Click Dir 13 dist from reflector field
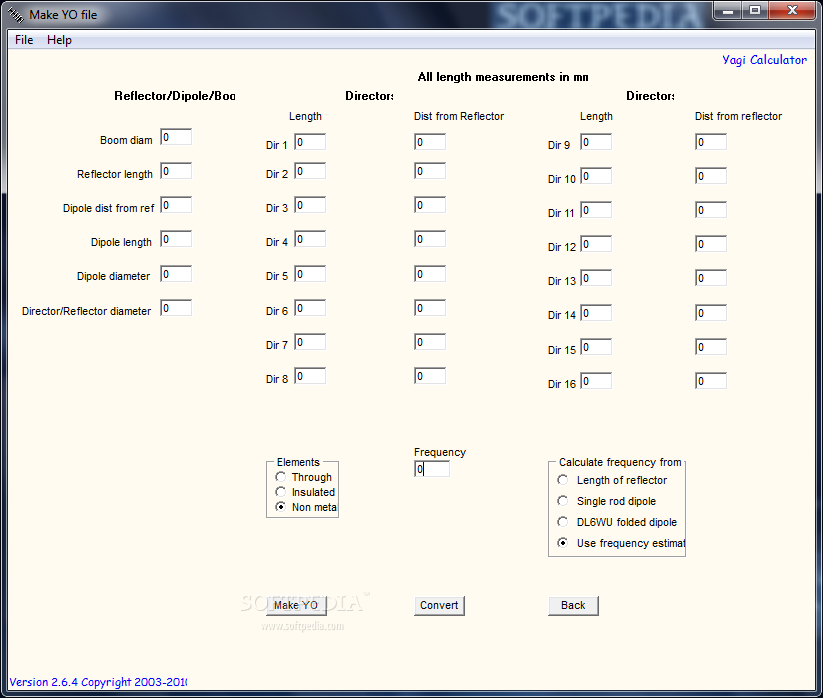This screenshot has width=823, height=698. [x=711, y=278]
